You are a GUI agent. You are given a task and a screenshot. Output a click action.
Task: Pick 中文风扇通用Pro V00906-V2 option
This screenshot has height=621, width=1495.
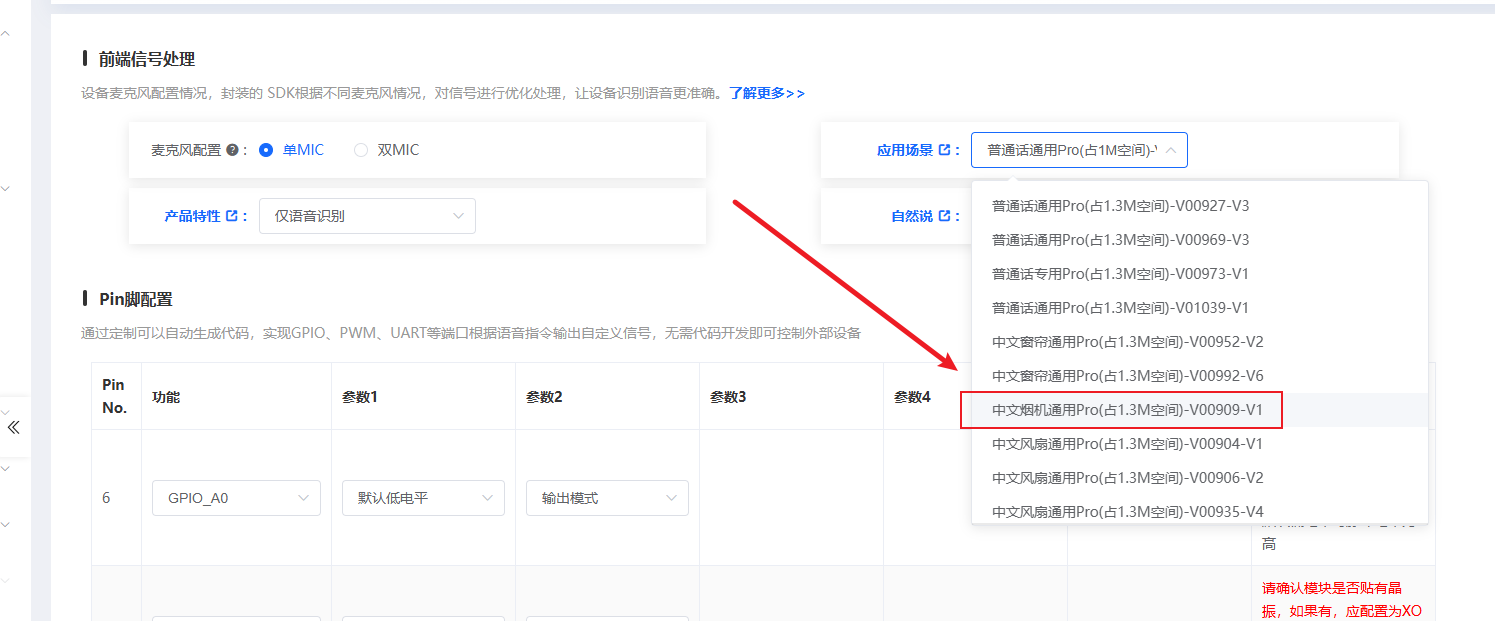click(1127, 478)
